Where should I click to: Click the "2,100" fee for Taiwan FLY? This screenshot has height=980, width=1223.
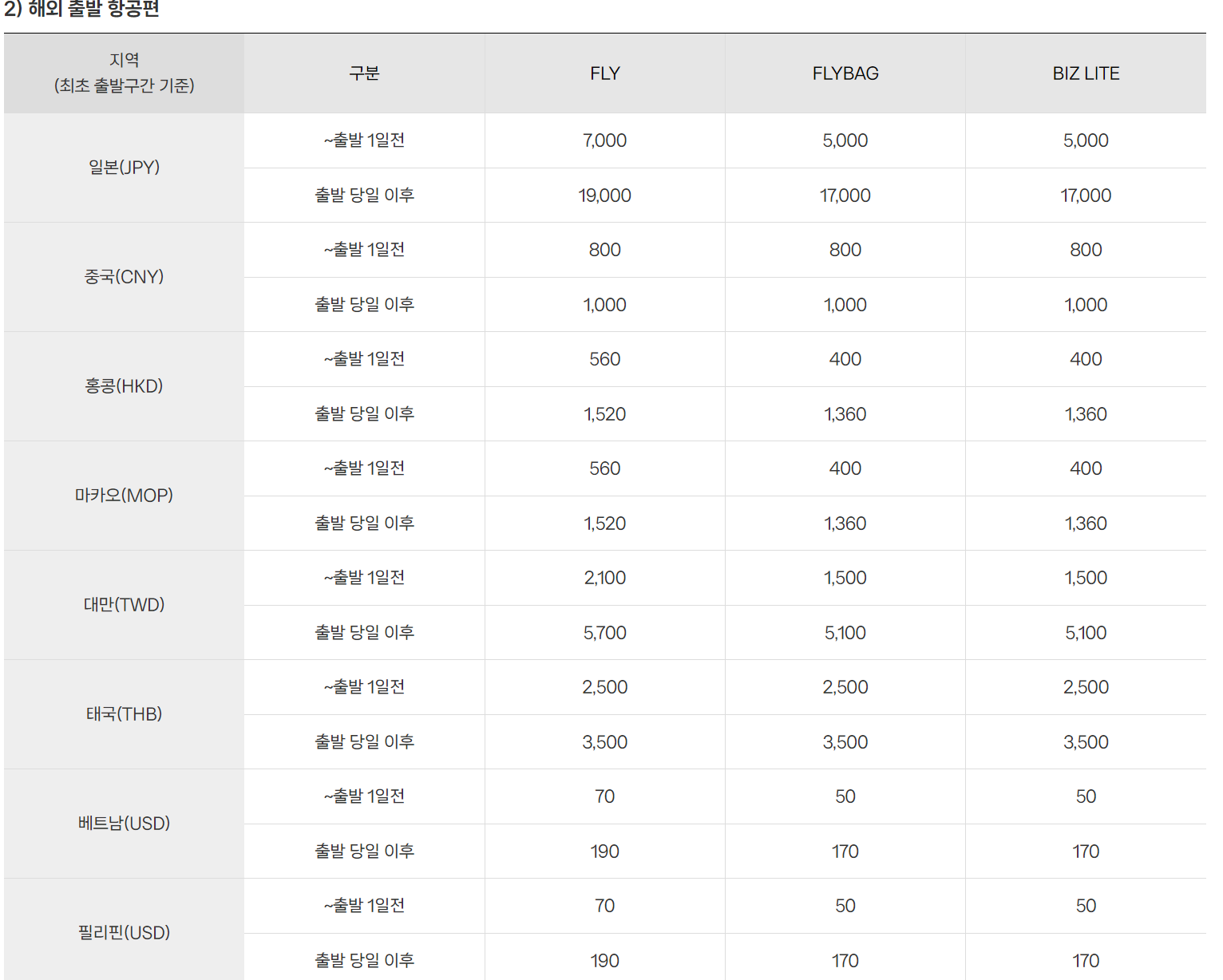604,578
